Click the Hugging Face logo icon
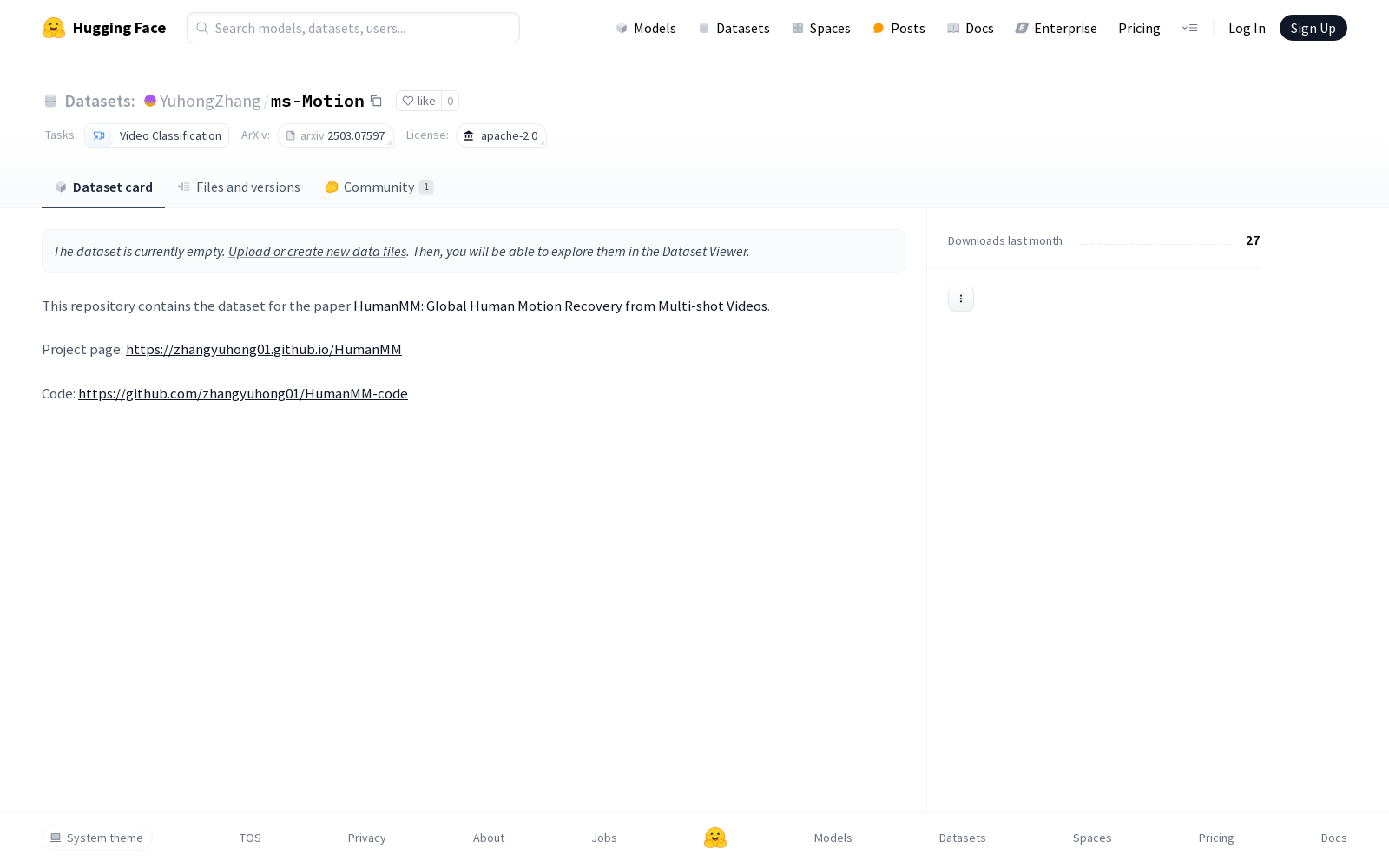Image resolution: width=1389 pixels, height=868 pixels. point(54,28)
